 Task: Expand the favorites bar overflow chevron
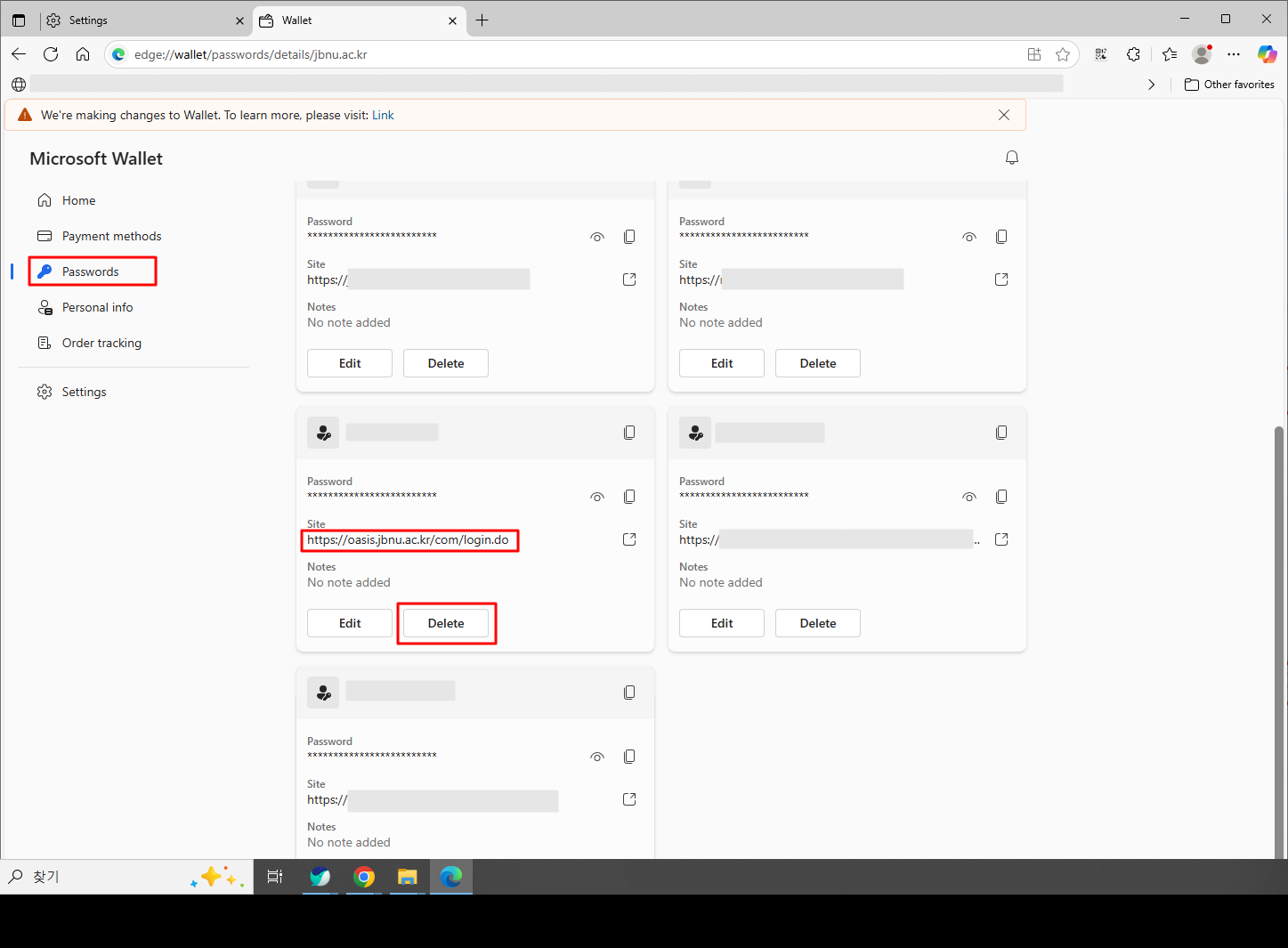(1152, 85)
